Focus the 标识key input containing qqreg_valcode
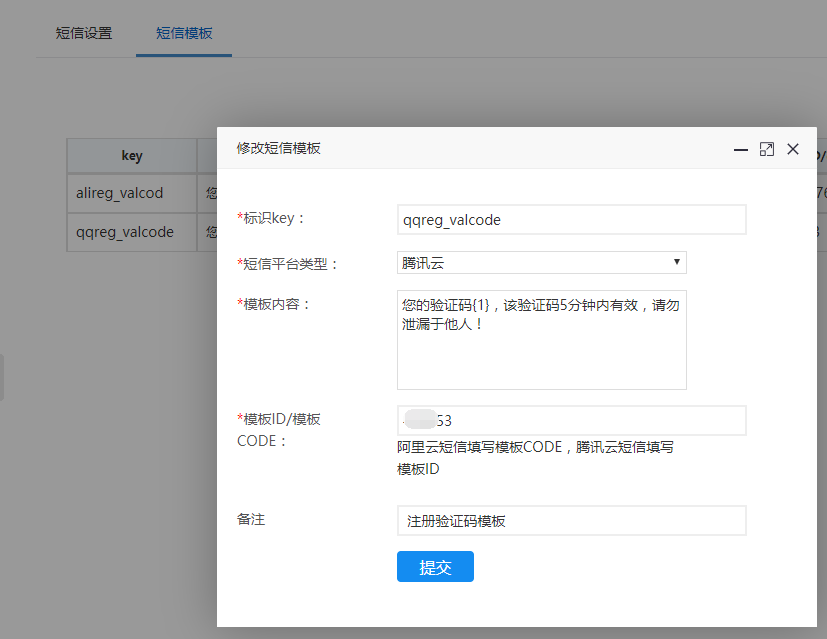Image resolution: width=827 pixels, height=639 pixels. coord(571,220)
